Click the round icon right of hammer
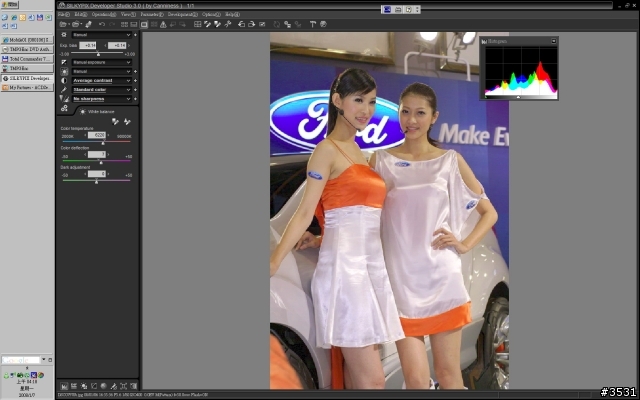The height and width of the screenshot is (400, 640). pyautogui.click(x=323, y=24)
